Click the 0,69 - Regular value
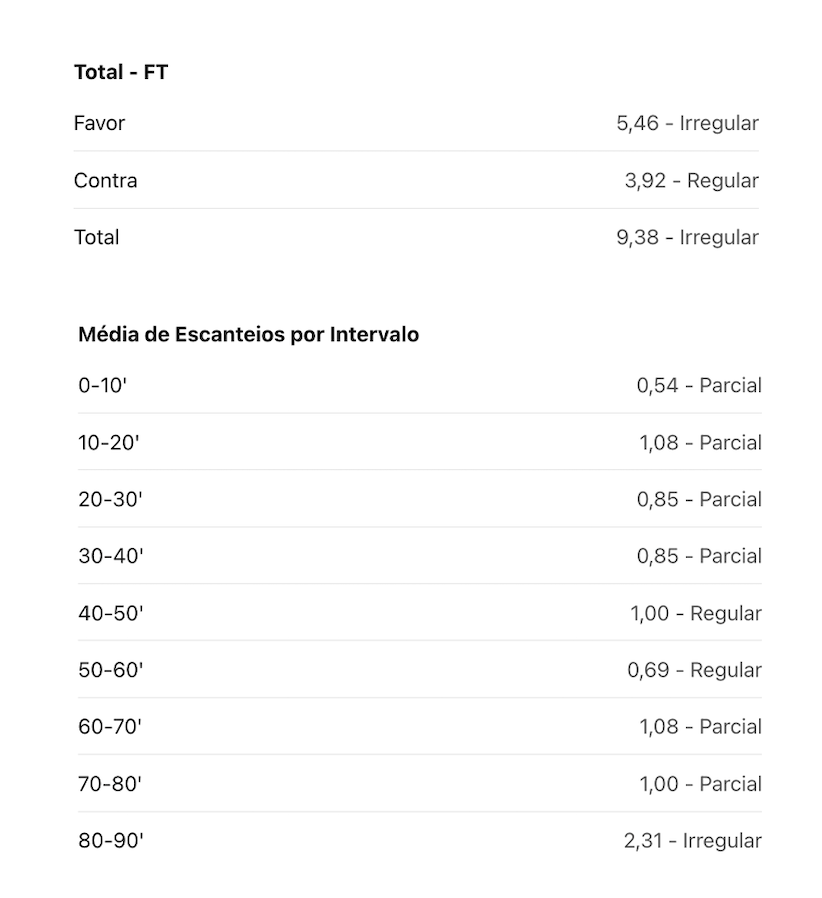Screen dimensions: 822x898 click(x=694, y=670)
